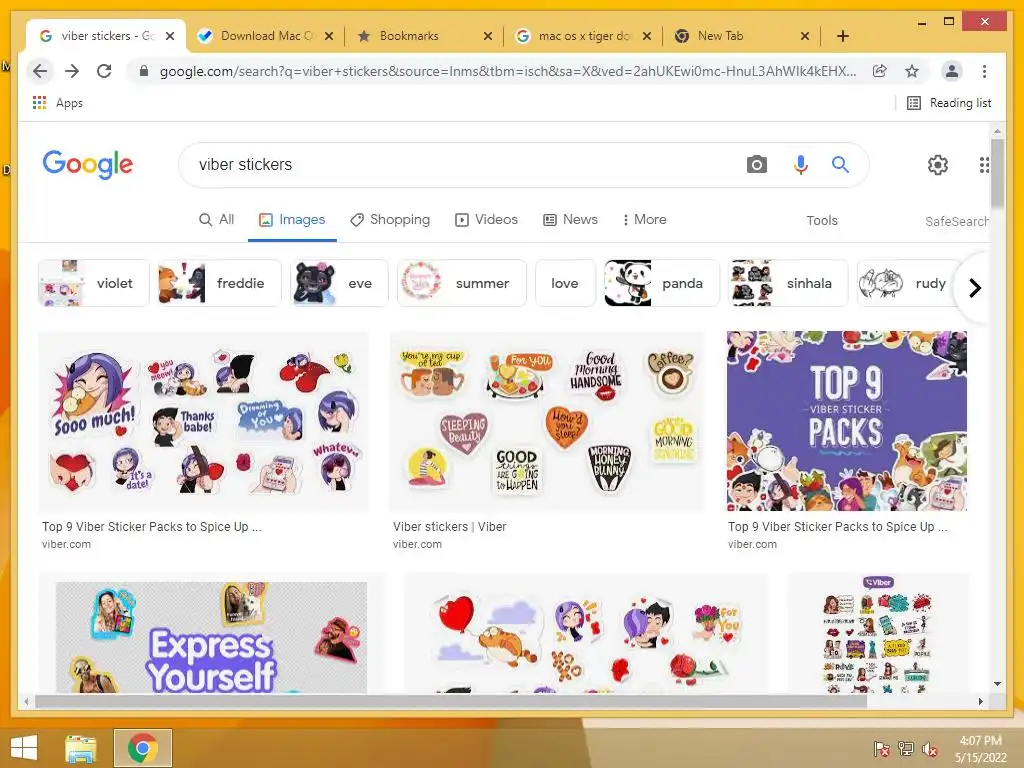This screenshot has width=1024, height=768.
Task: Open viber.com source under Sooo much image
Action: click(66, 544)
